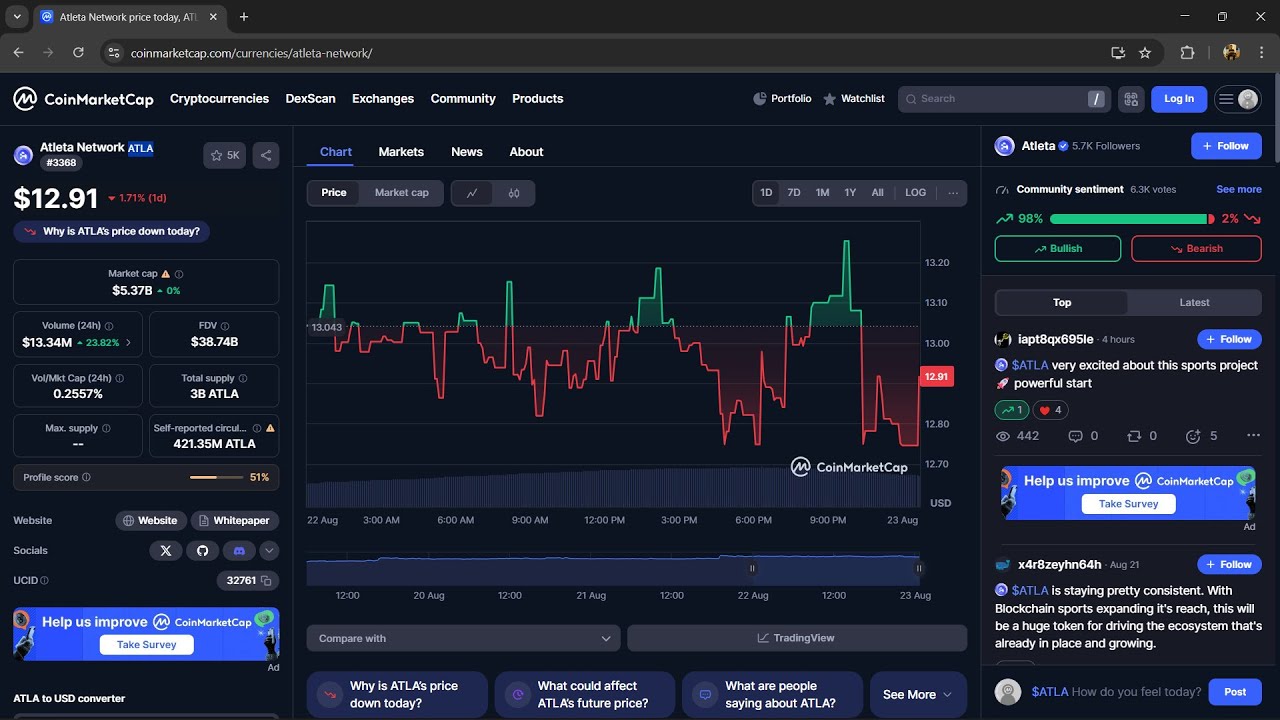Click the share icon beside the 5K star

pos(266,155)
